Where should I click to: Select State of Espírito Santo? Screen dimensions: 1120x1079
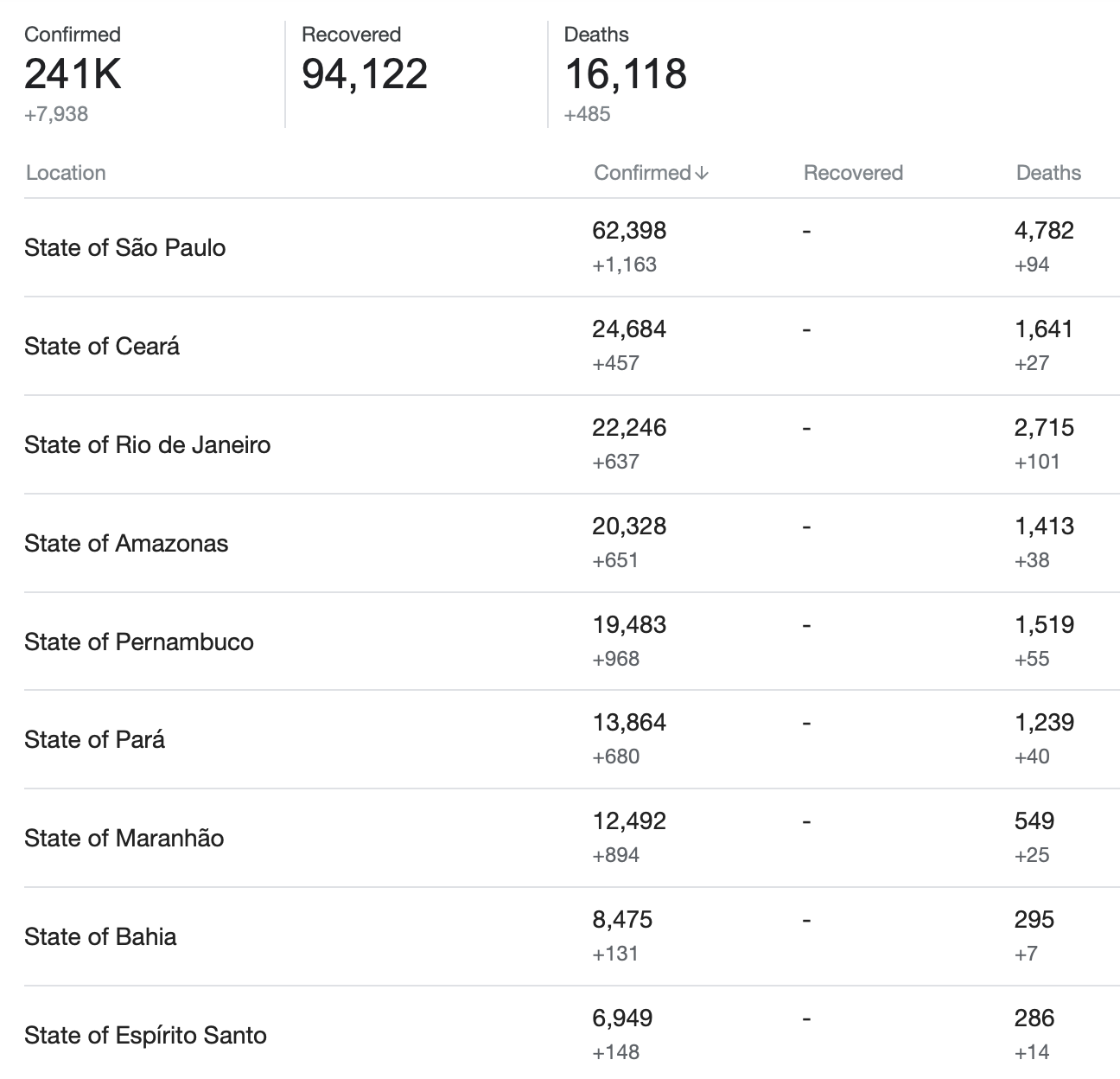point(145,1036)
